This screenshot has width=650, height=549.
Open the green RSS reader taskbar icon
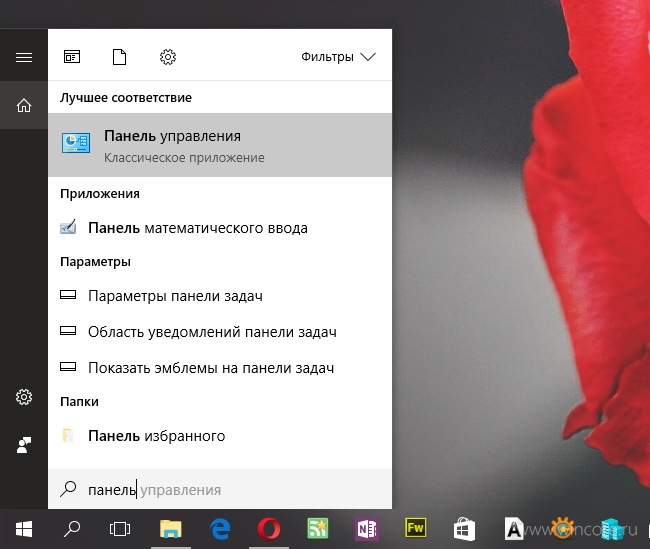(x=318, y=529)
